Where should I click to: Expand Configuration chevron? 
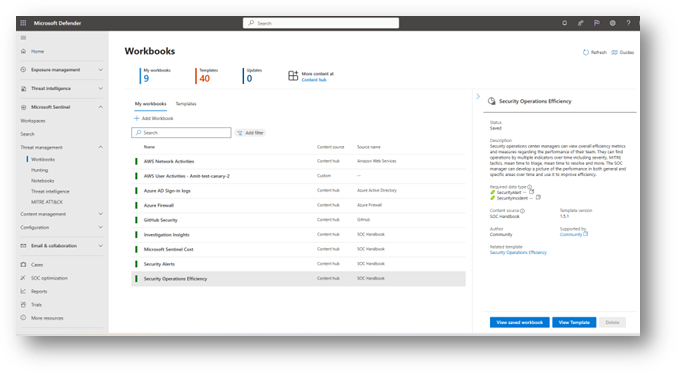point(100,227)
